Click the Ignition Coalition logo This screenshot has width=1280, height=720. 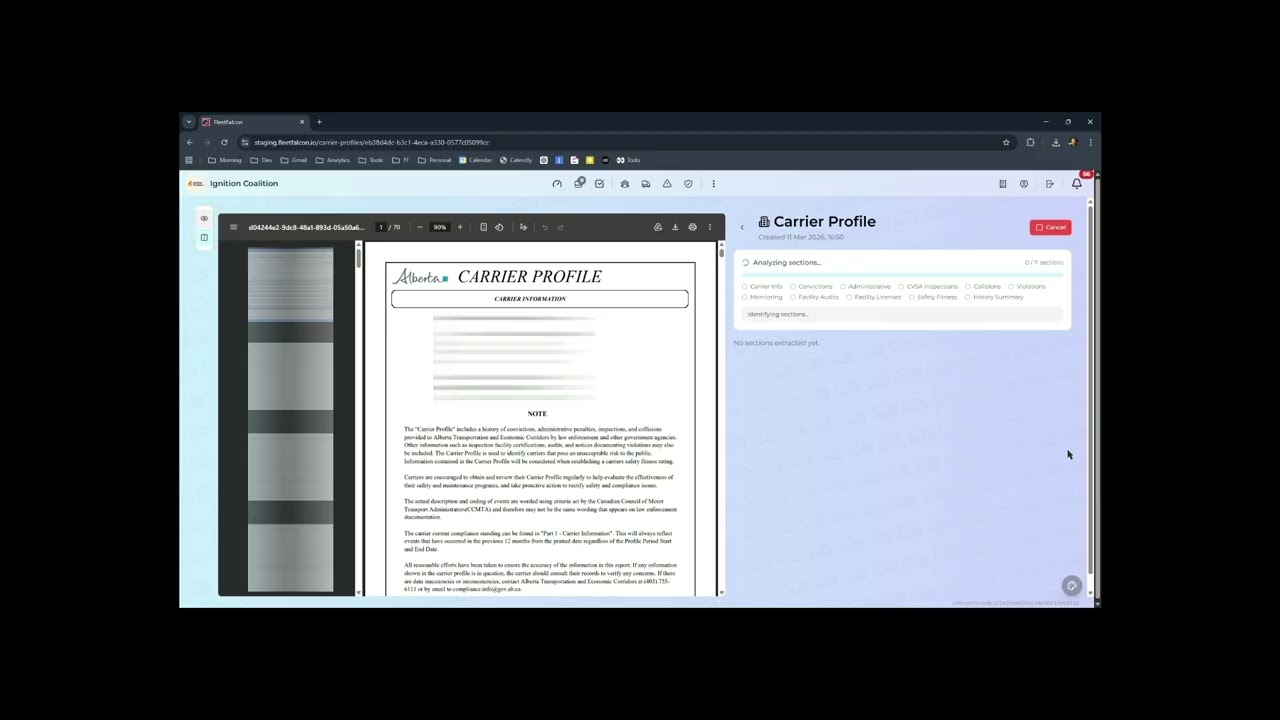(196, 184)
